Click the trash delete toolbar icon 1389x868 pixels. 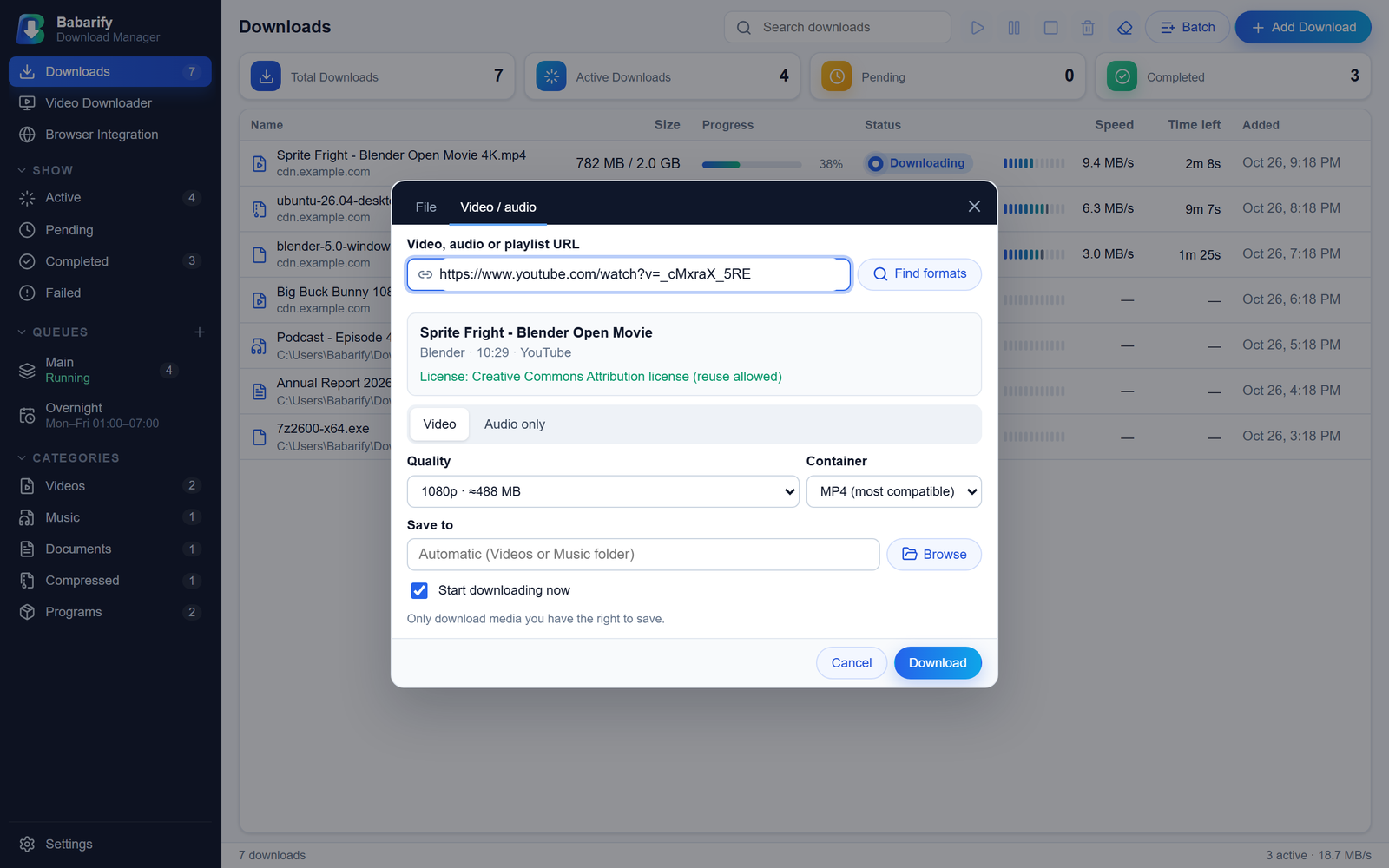point(1088,28)
